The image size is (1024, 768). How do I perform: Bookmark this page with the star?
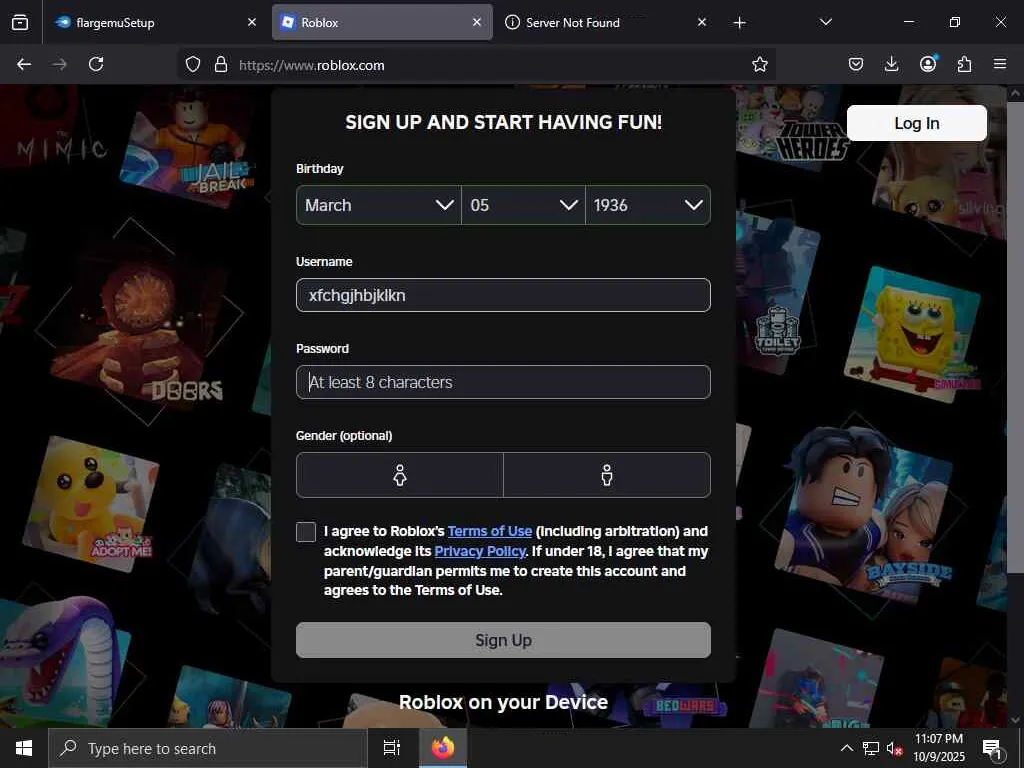(x=760, y=65)
